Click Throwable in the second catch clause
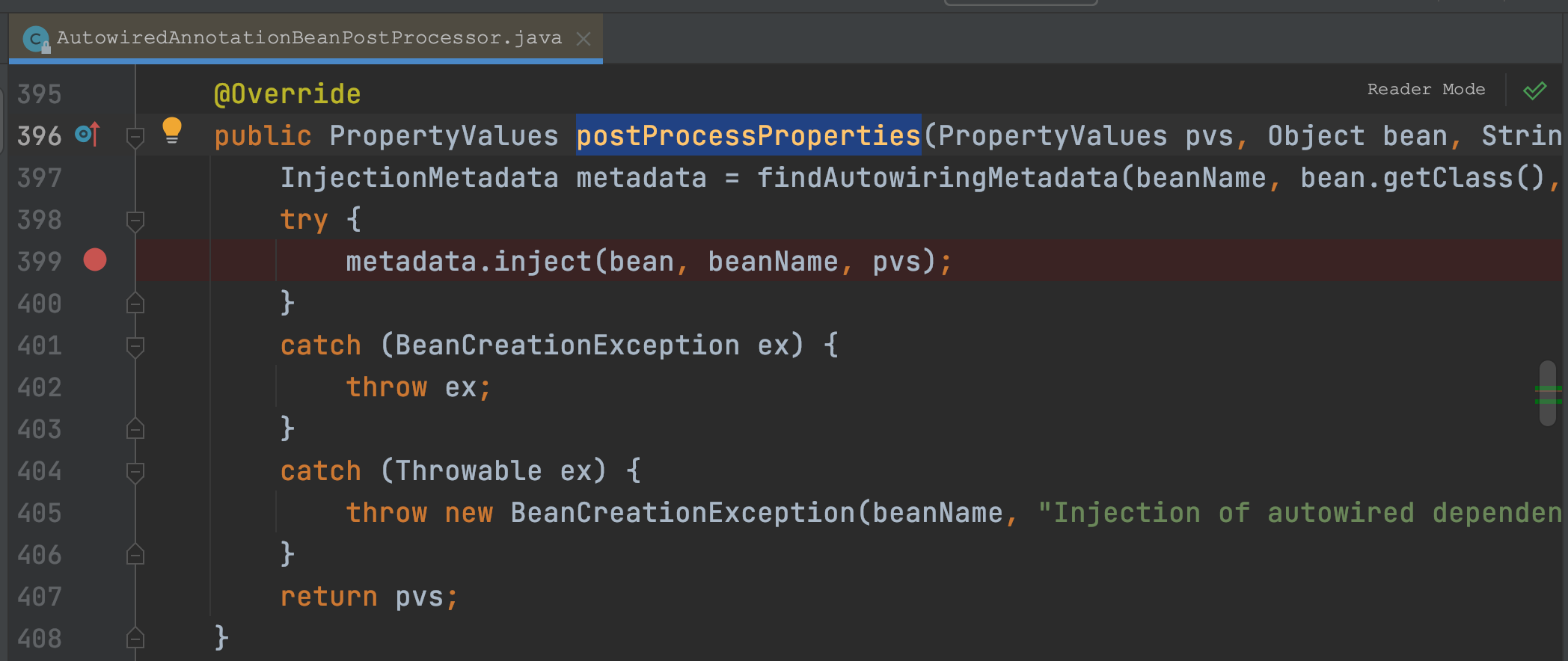Image resolution: width=1568 pixels, height=661 pixels. 468,471
